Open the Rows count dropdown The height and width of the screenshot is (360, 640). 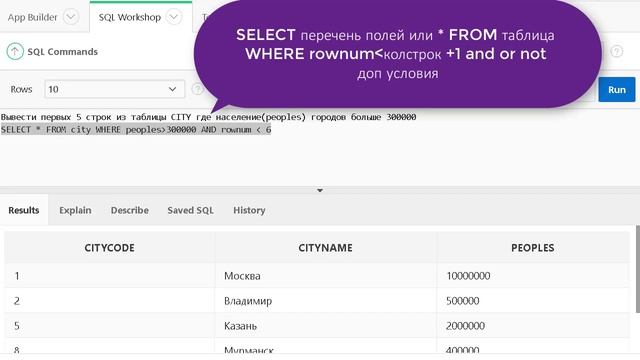click(x=114, y=89)
